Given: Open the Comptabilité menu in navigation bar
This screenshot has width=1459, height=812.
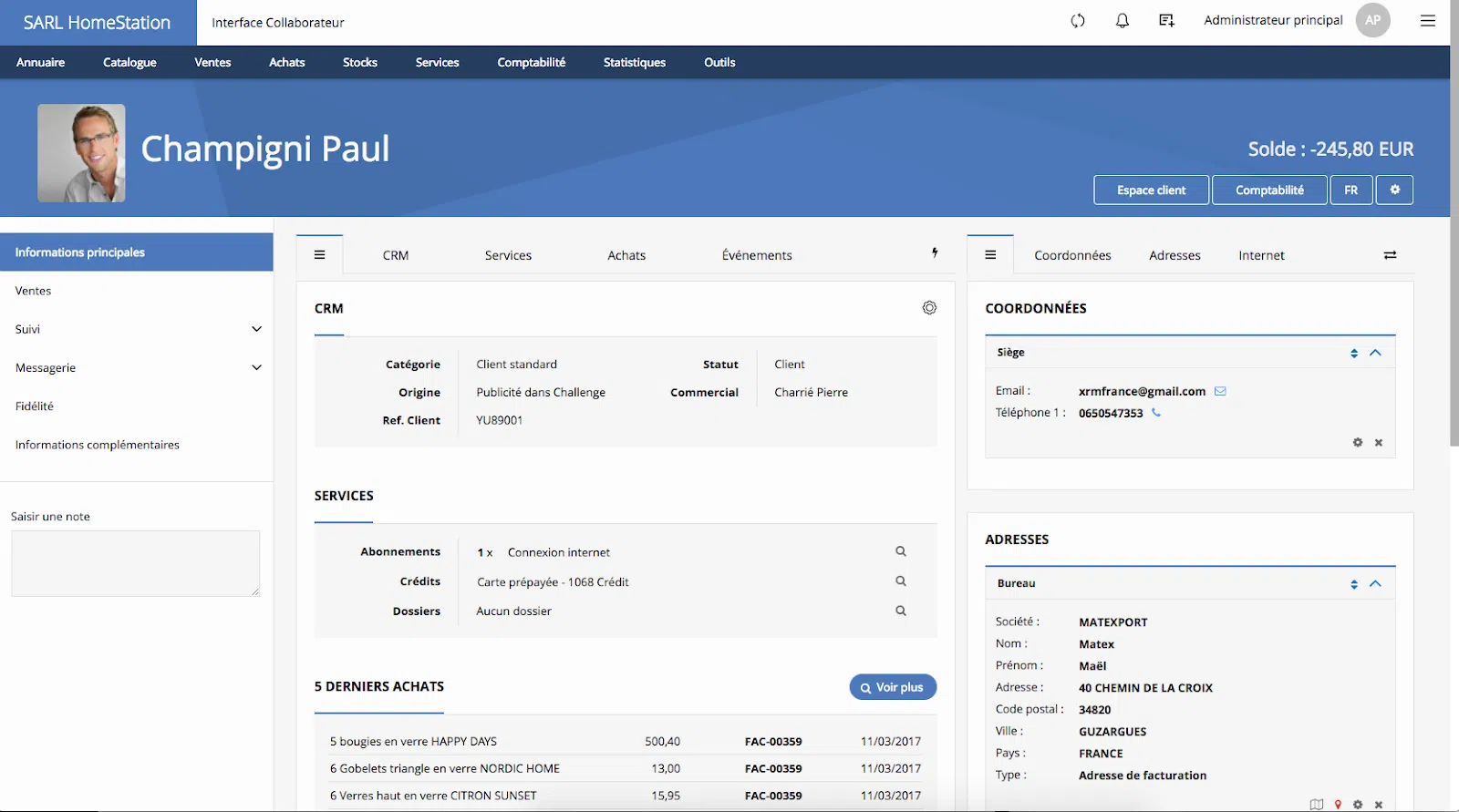Looking at the screenshot, I should (531, 62).
